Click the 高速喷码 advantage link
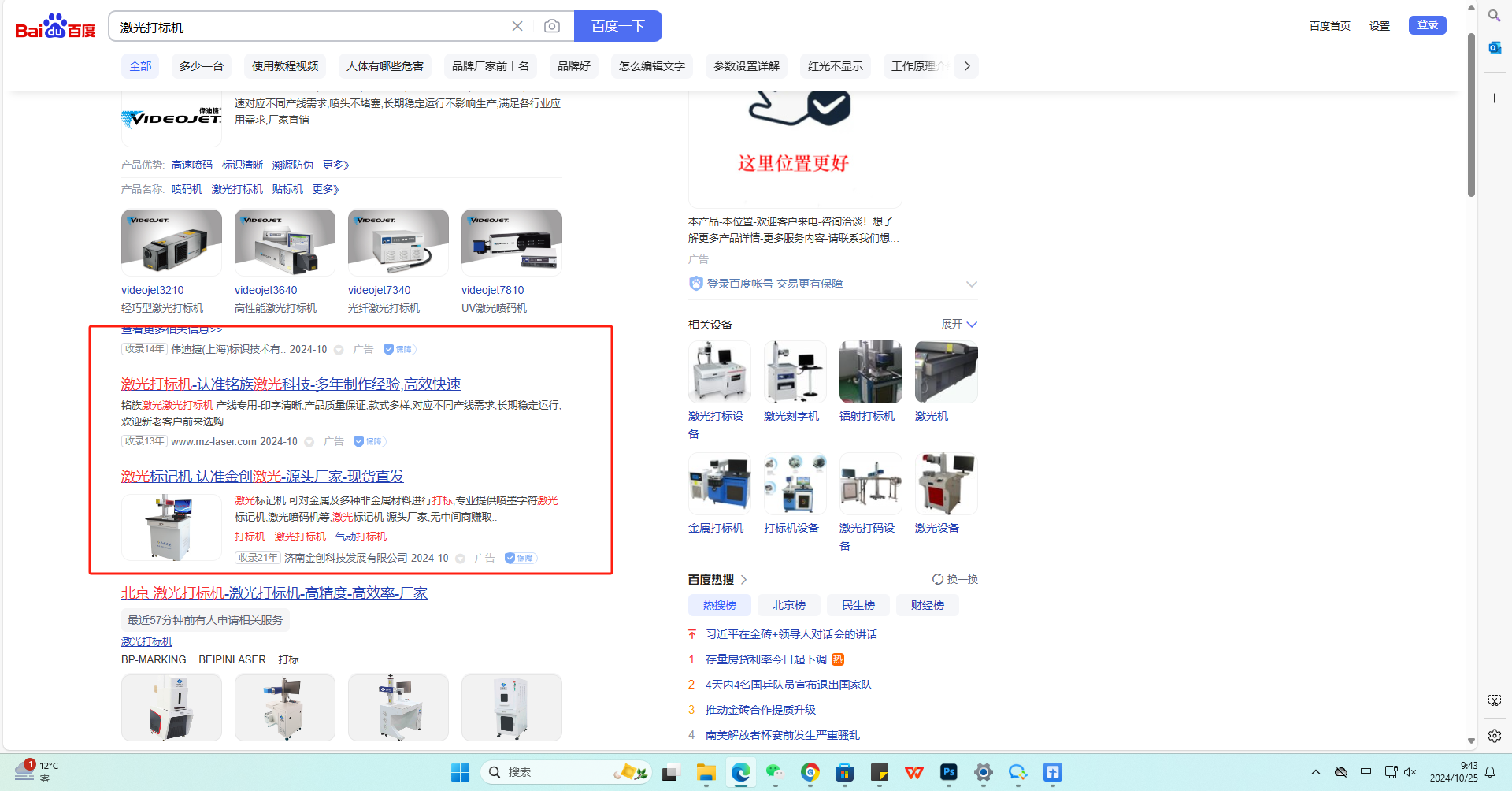The image size is (1512, 791). [192, 165]
